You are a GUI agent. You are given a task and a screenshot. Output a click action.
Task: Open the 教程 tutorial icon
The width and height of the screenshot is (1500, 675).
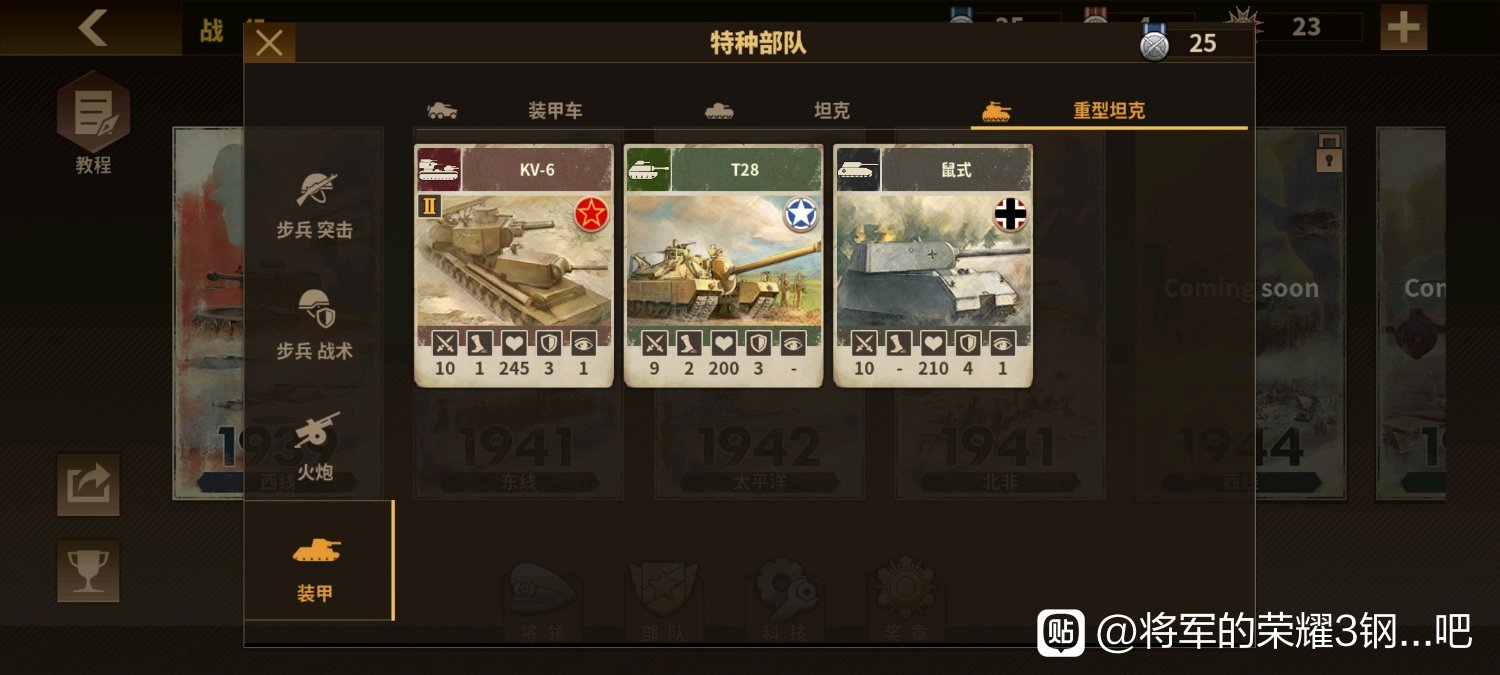coord(93,122)
